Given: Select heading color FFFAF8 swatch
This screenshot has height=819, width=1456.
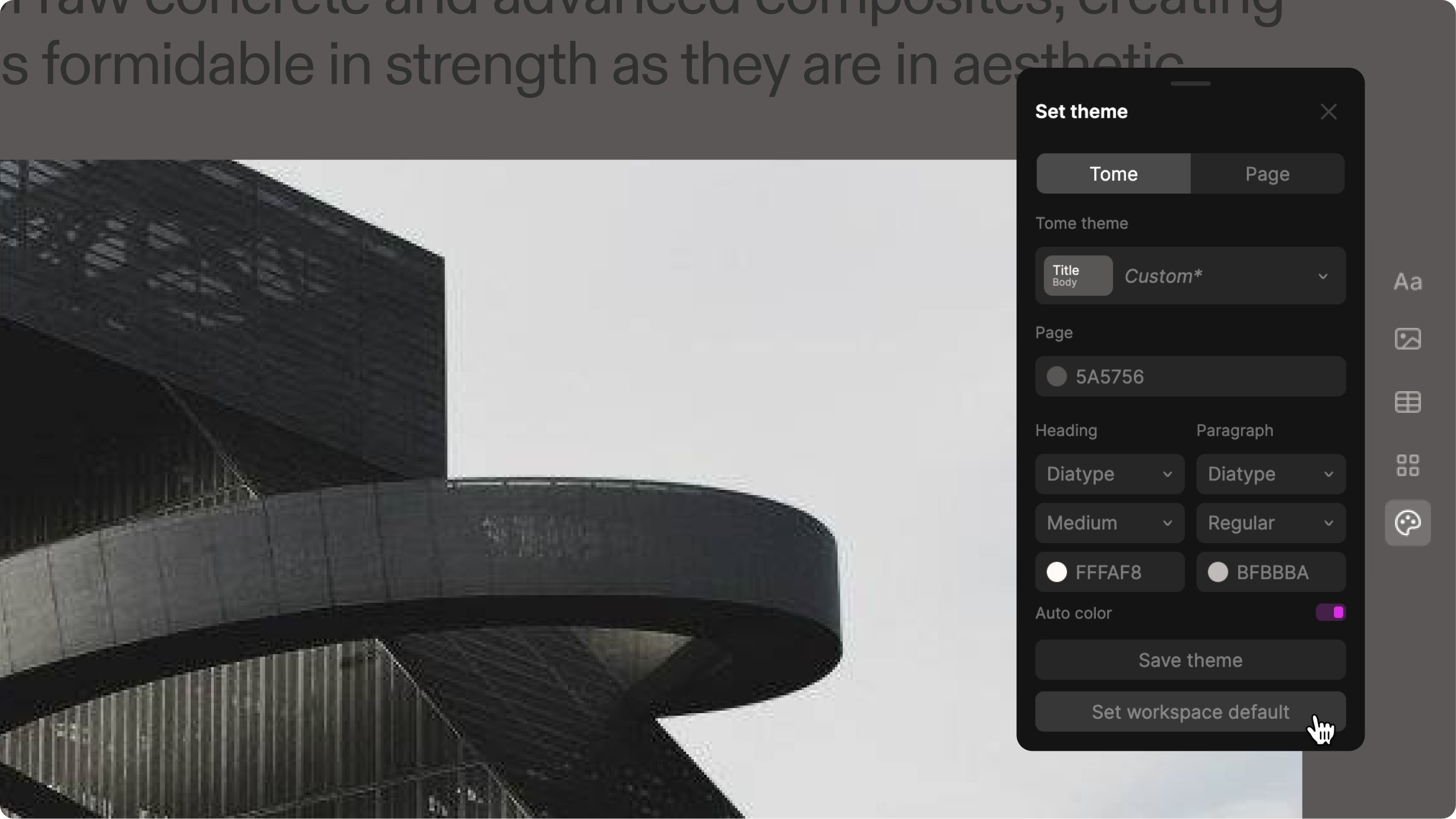Looking at the screenshot, I should [x=1058, y=572].
